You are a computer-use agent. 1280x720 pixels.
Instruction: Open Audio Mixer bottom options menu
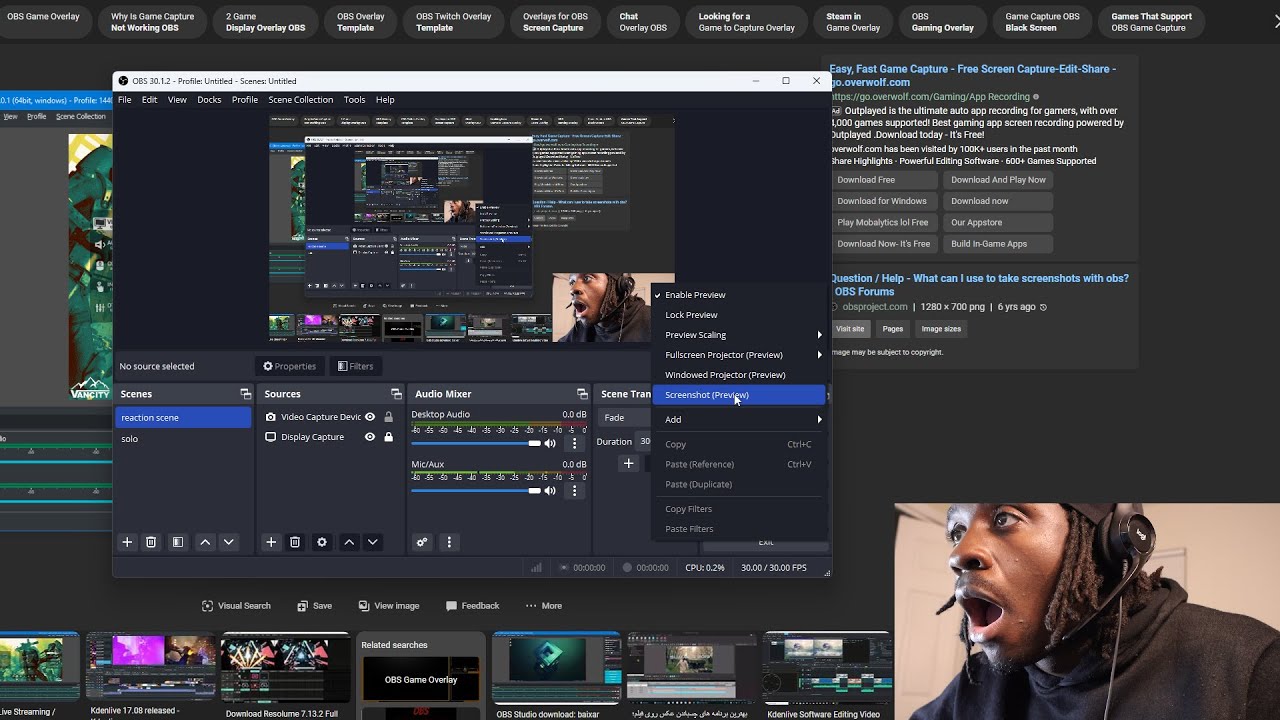click(449, 542)
